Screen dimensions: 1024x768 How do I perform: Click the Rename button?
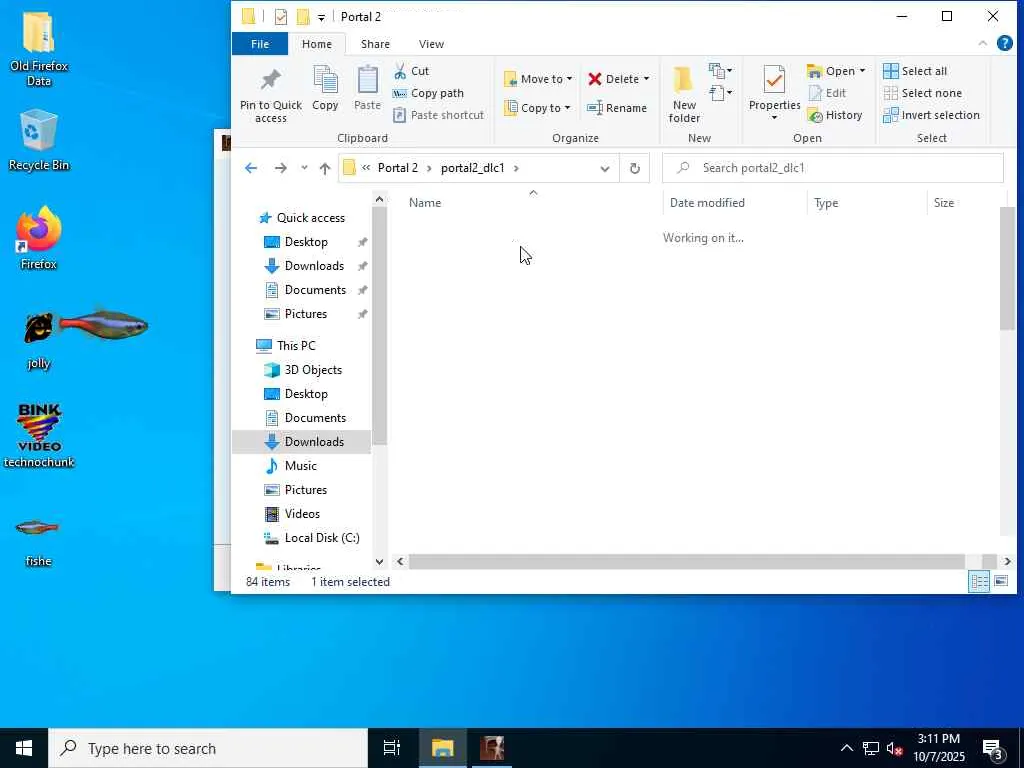click(617, 108)
